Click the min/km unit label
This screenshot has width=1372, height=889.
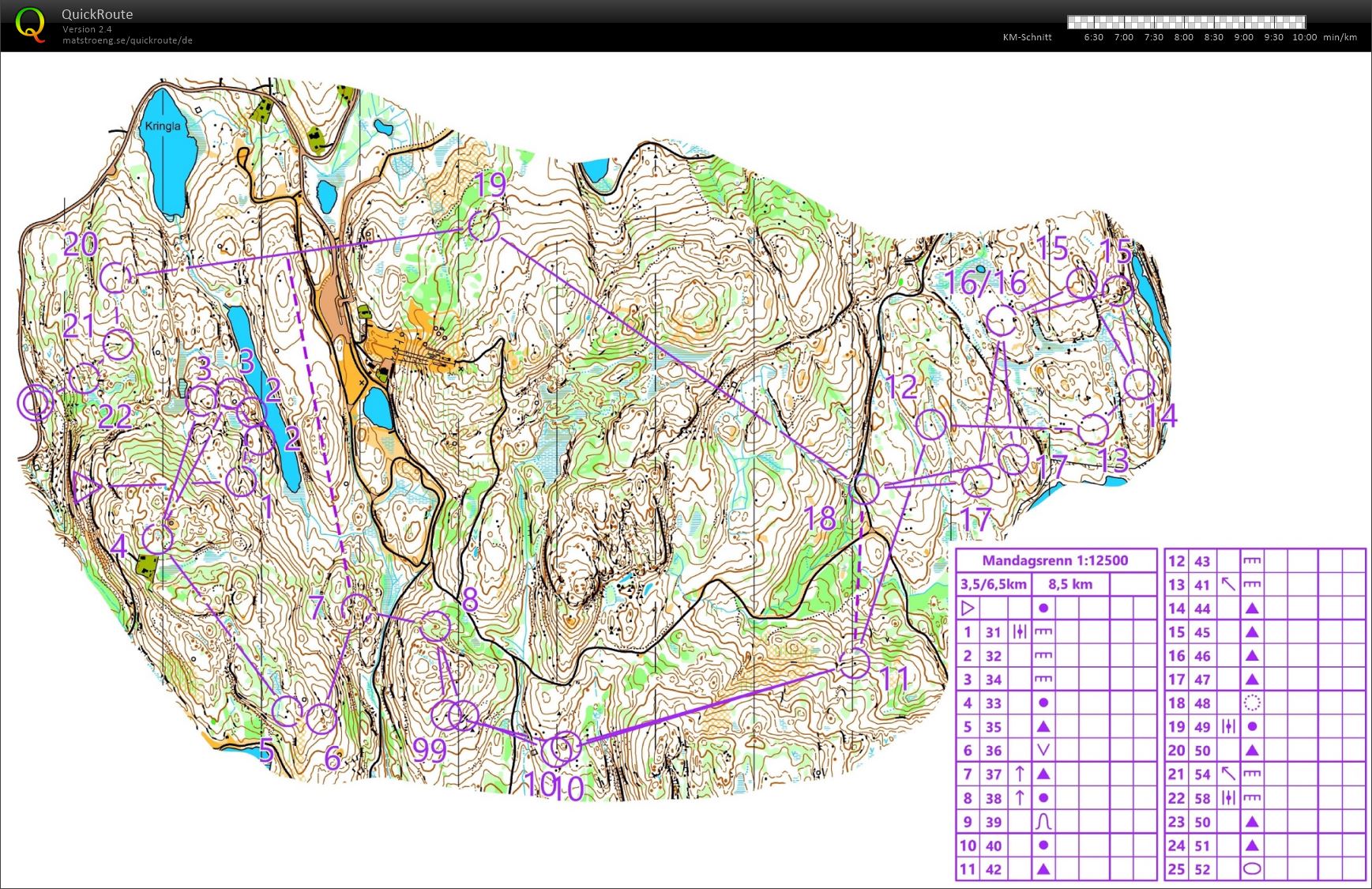(1340, 37)
